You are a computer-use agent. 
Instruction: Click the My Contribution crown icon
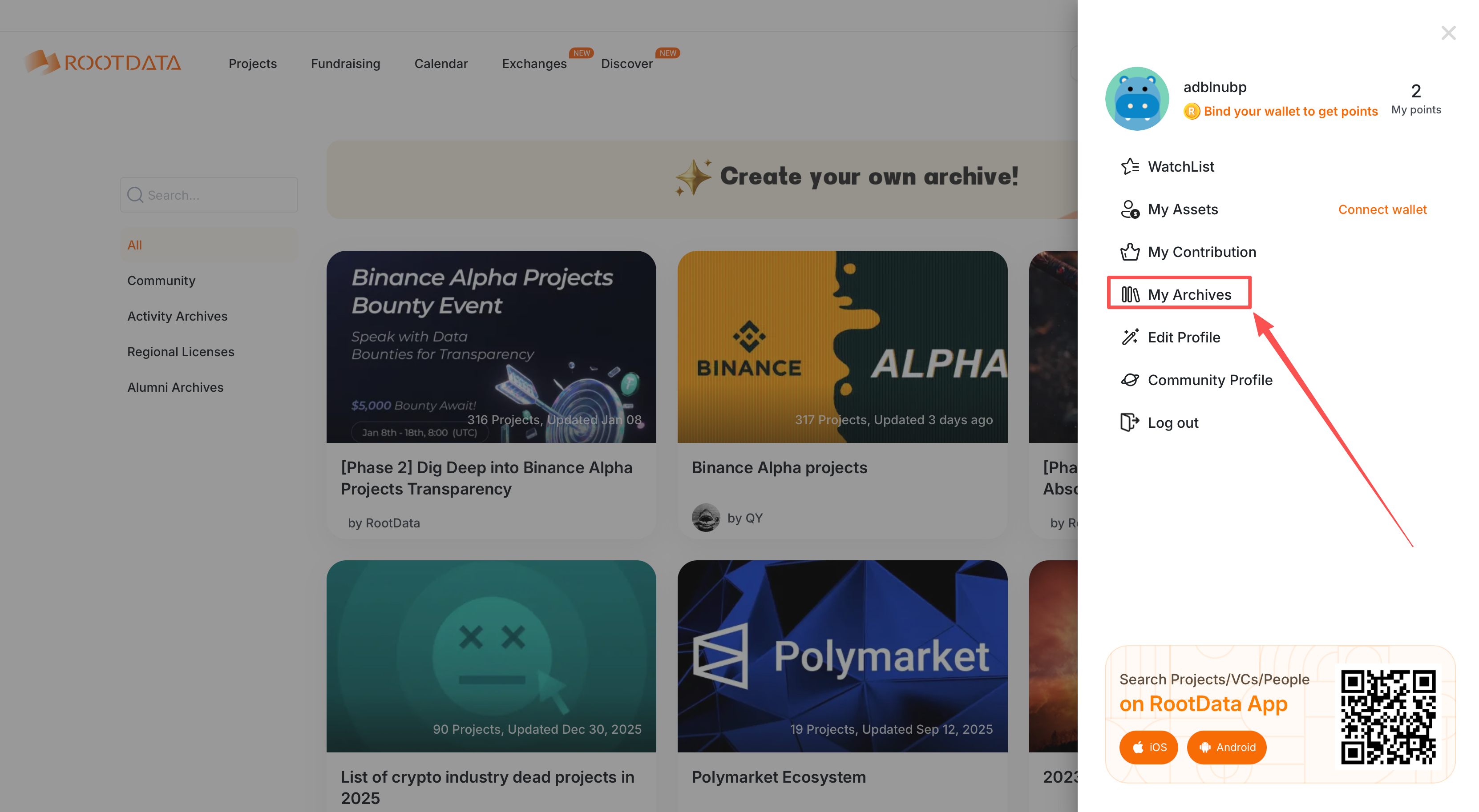[x=1129, y=252]
